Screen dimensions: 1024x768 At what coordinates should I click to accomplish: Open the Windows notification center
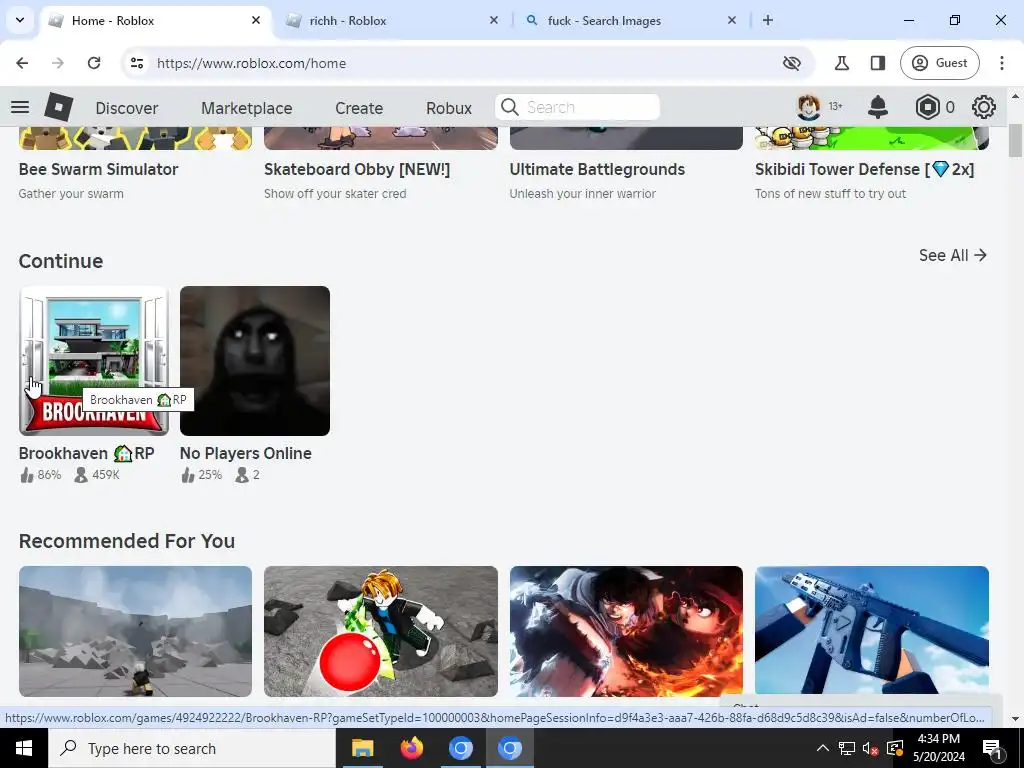993,748
